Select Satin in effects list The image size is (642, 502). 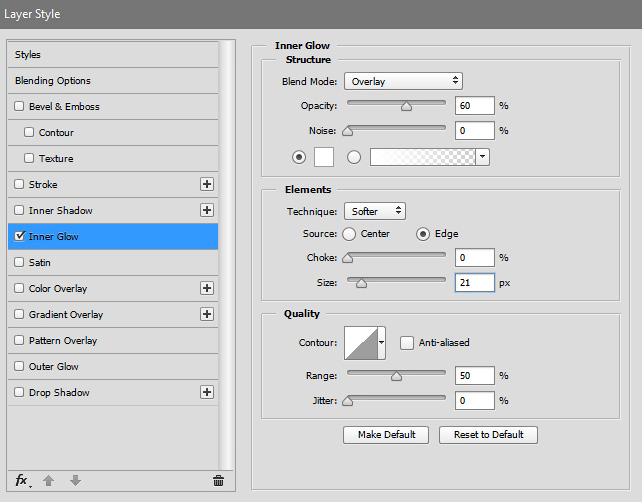(113, 262)
